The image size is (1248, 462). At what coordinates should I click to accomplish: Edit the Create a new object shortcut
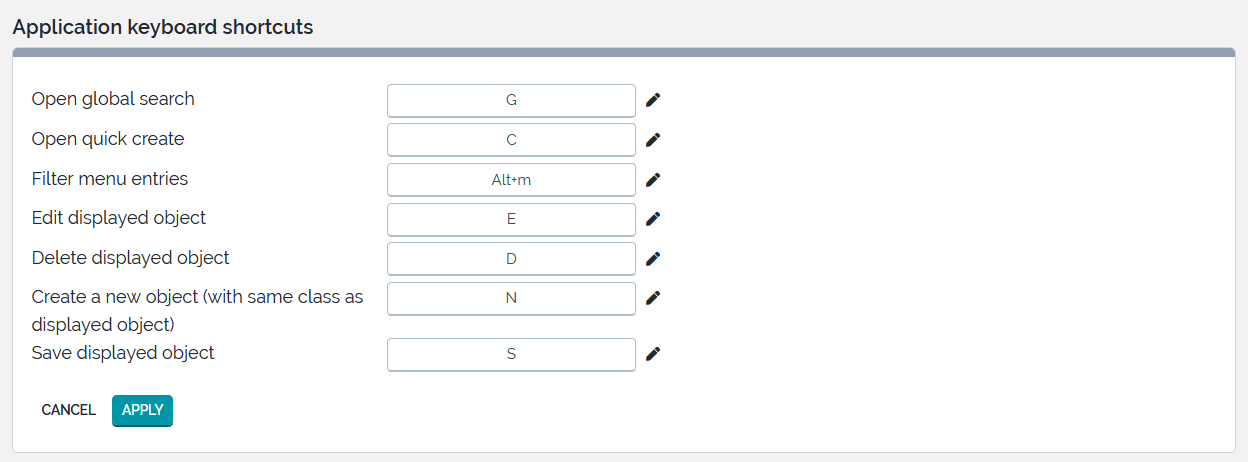tap(653, 298)
